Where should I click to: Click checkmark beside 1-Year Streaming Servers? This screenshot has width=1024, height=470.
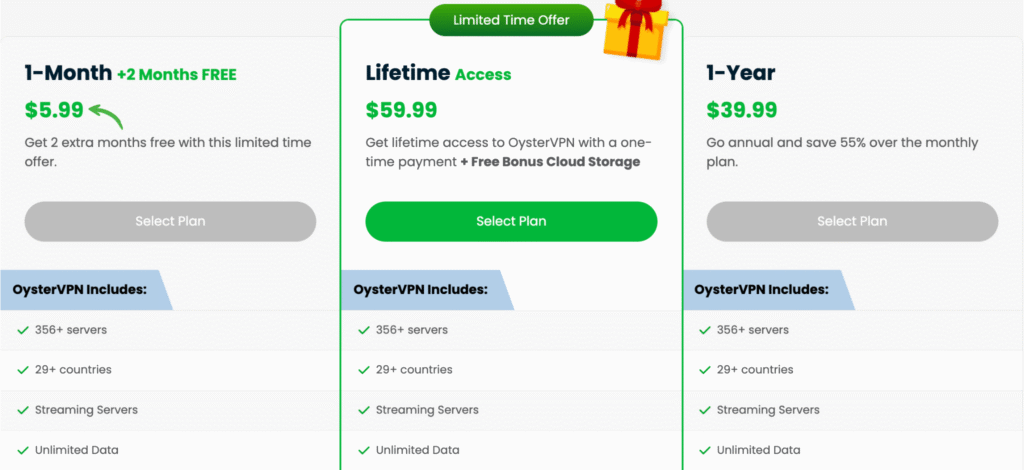click(703, 410)
